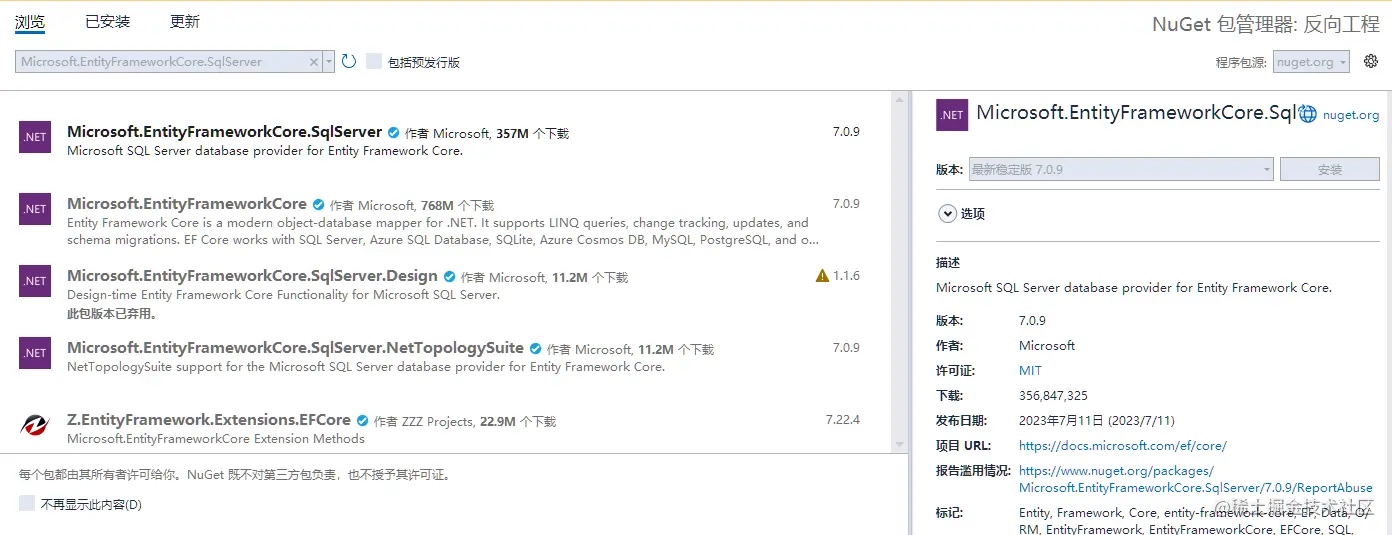Click verified badge beside Microsoft.EntityFrameworkCore.SqlServer

394,132
